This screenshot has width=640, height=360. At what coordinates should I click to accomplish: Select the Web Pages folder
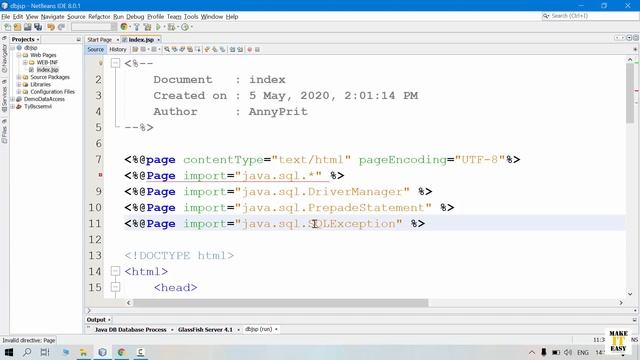[43, 55]
